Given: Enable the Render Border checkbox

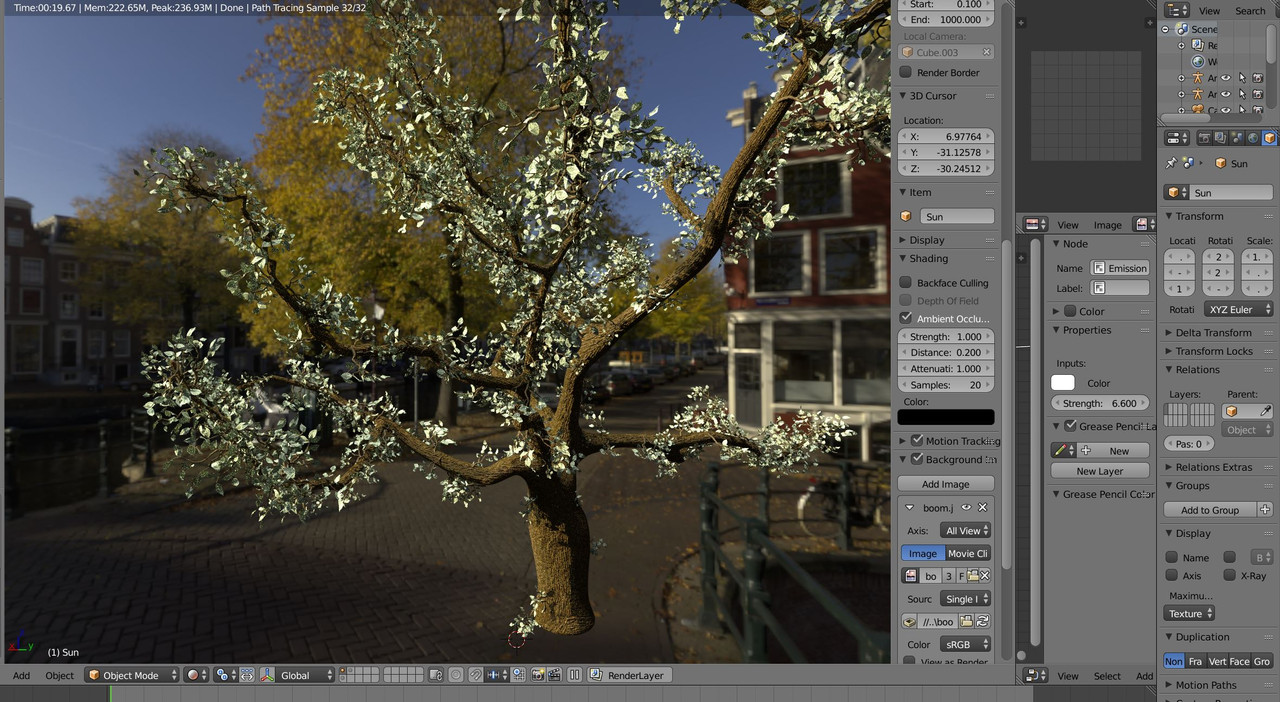Looking at the screenshot, I should tap(906, 72).
